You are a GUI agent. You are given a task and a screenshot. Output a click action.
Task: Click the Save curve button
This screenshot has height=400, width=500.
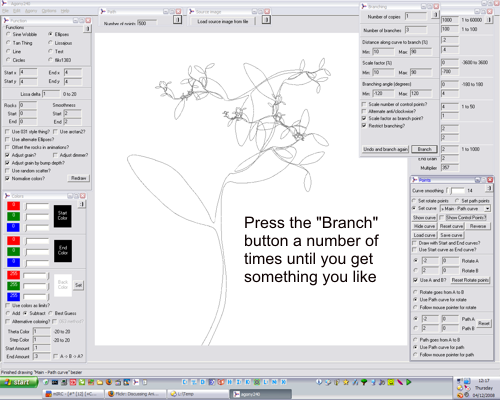pyautogui.click(x=451, y=235)
